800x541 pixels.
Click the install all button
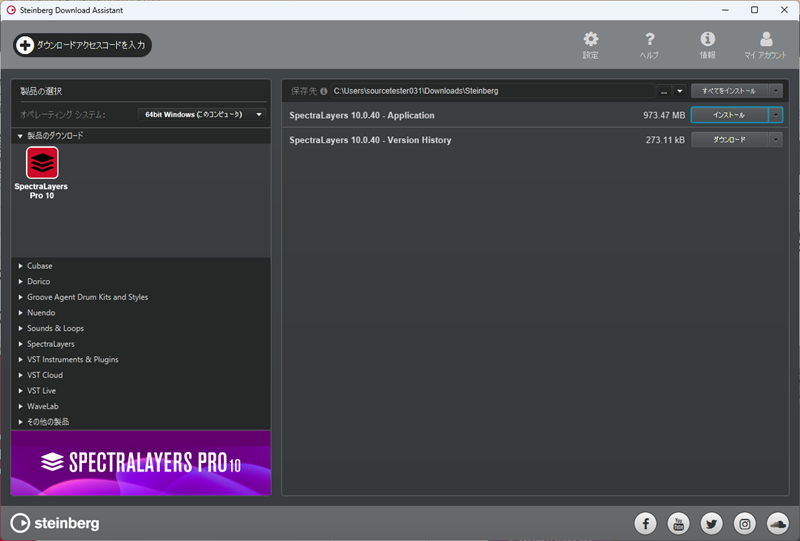[730, 91]
